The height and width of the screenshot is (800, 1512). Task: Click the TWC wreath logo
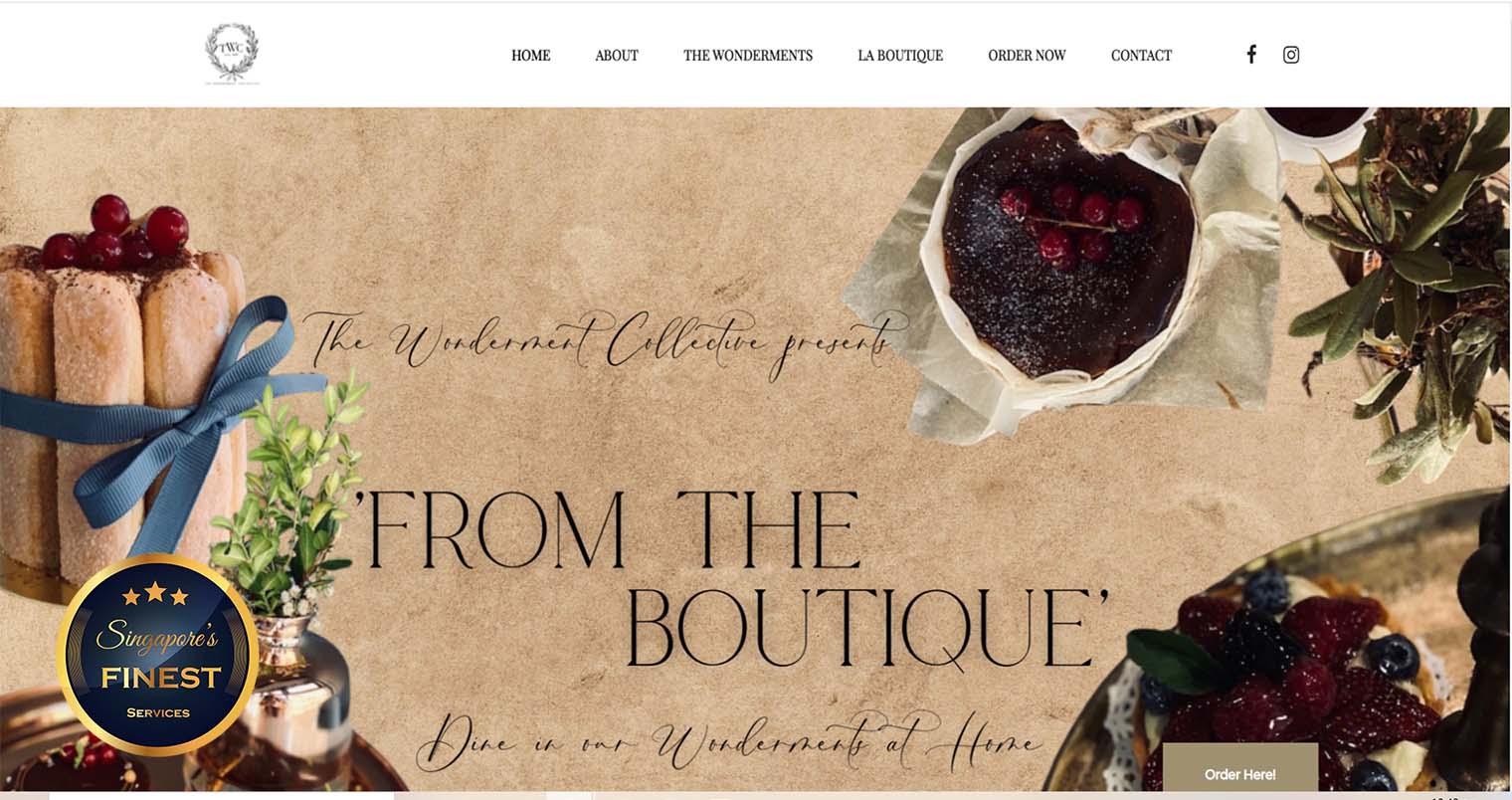(232, 54)
